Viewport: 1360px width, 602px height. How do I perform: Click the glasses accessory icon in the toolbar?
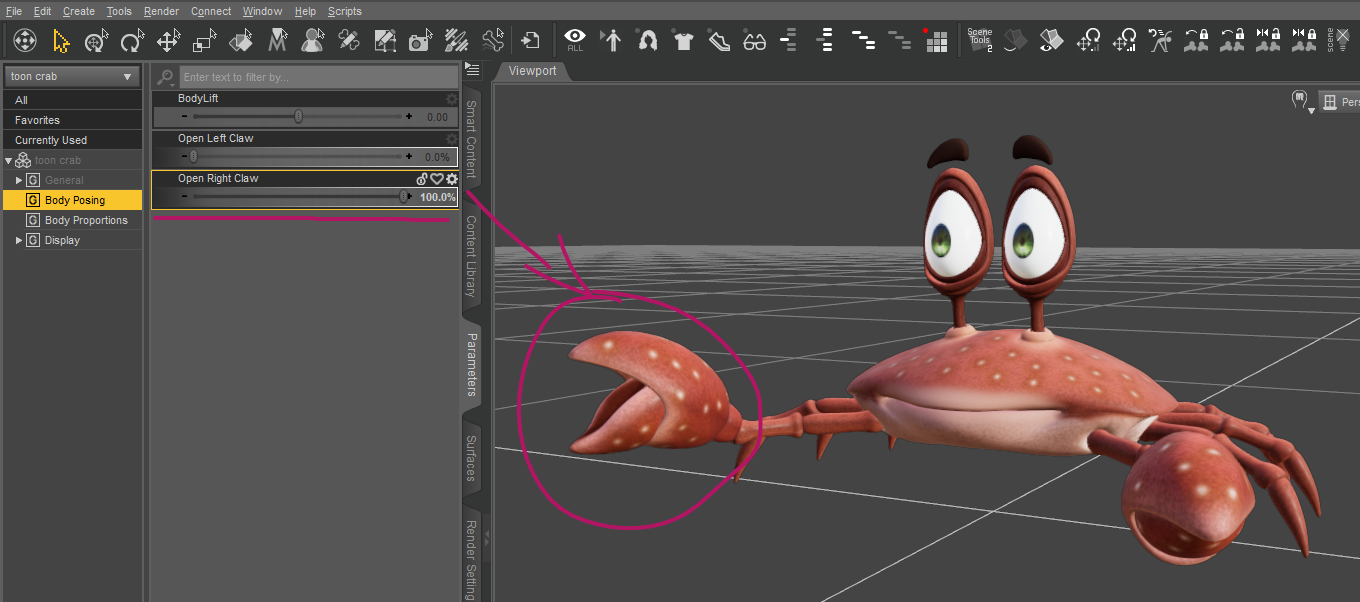pos(754,40)
